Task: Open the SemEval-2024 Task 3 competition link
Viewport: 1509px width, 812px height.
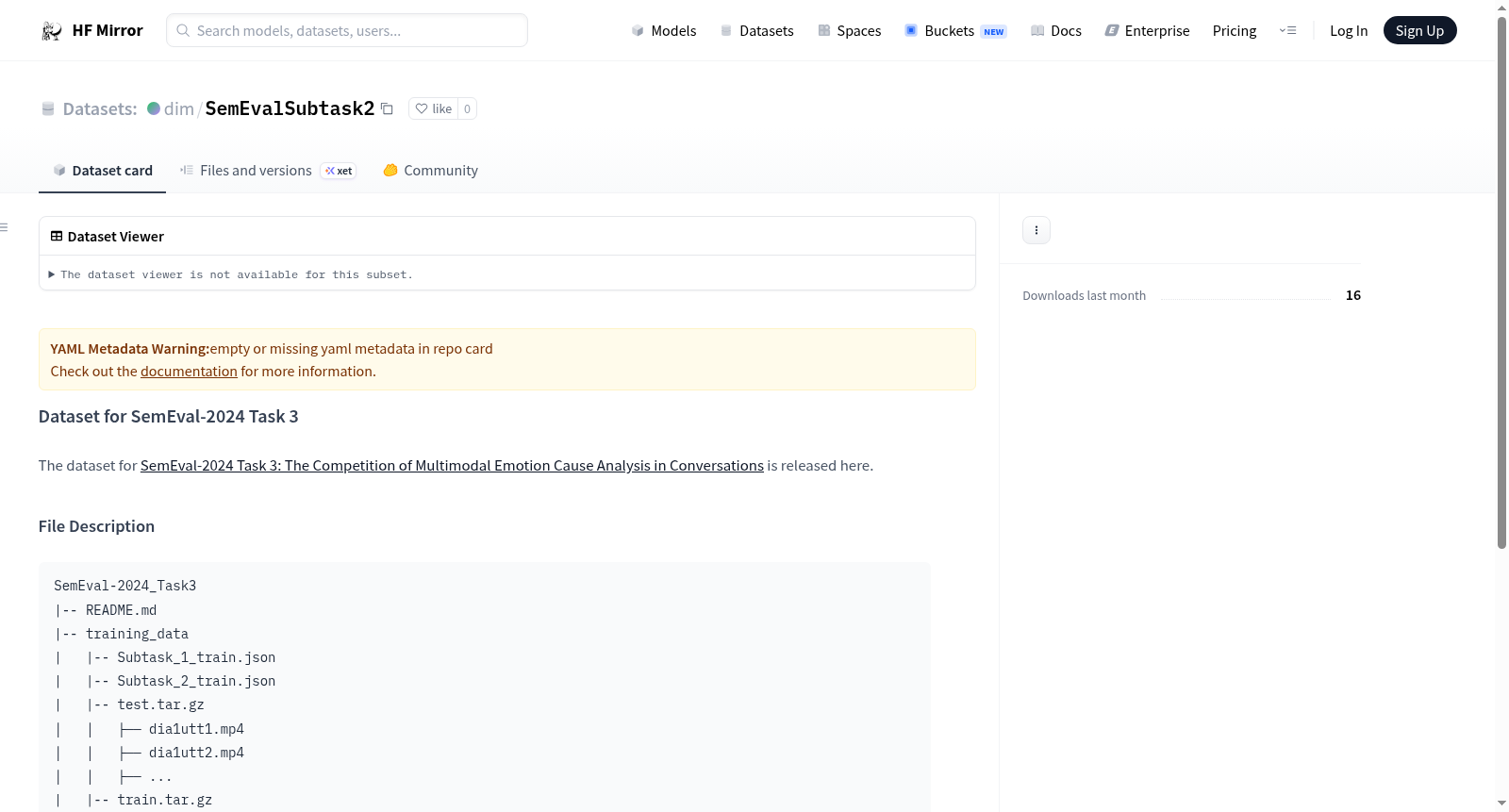Action: (452, 466)
